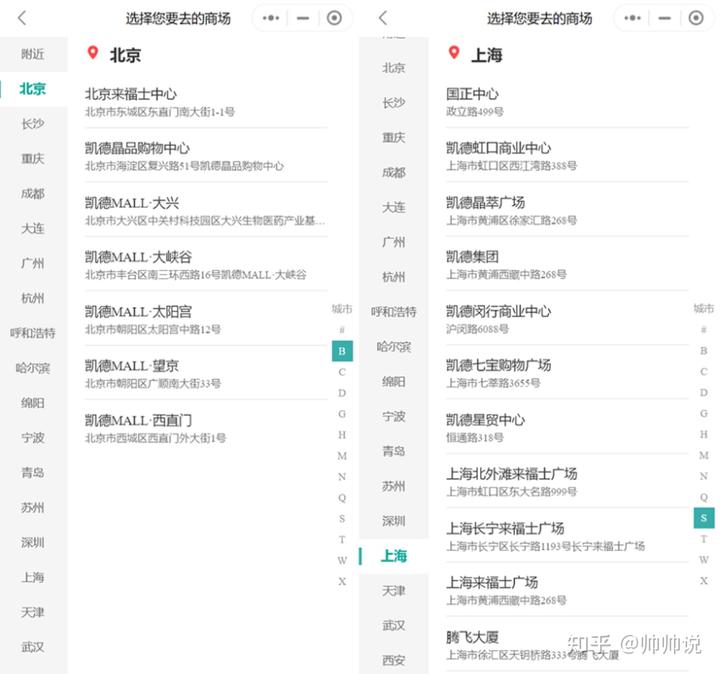Image resolution: width=720 pixels, height=674 pixels.
Task: Choose 凯德闵行商业中心 mall
Action: 568,319
